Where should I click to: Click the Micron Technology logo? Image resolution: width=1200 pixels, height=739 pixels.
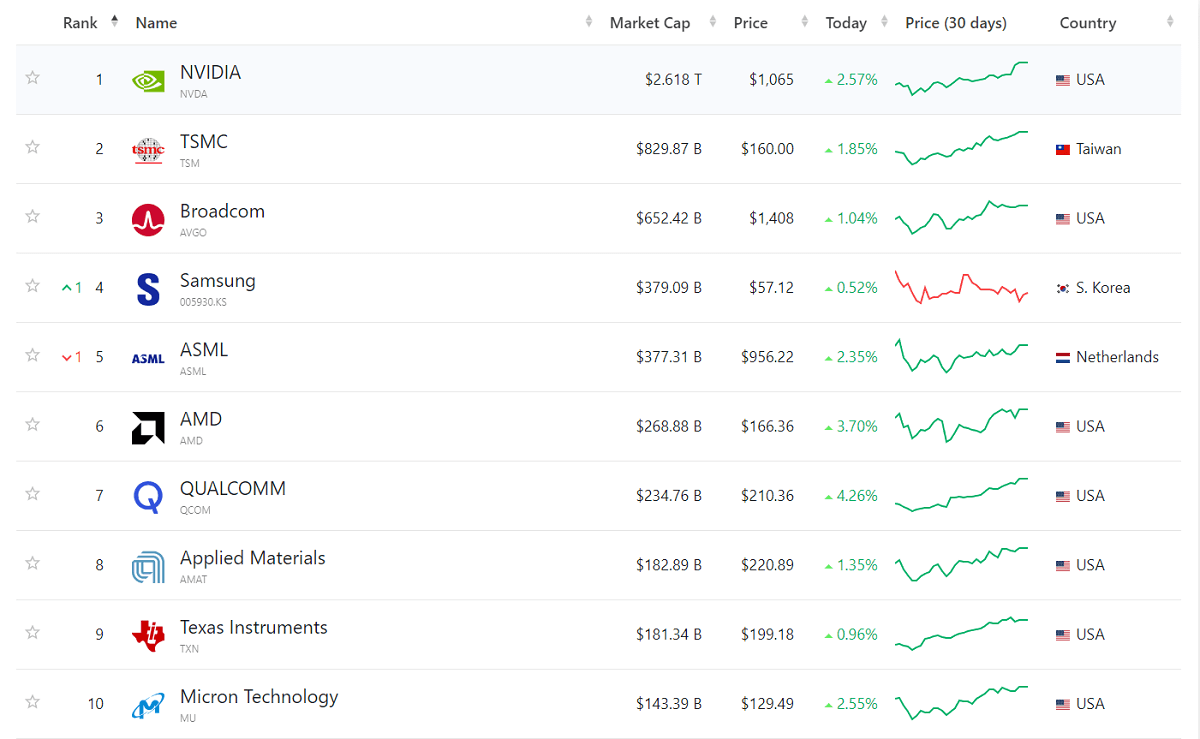point(148,705)
